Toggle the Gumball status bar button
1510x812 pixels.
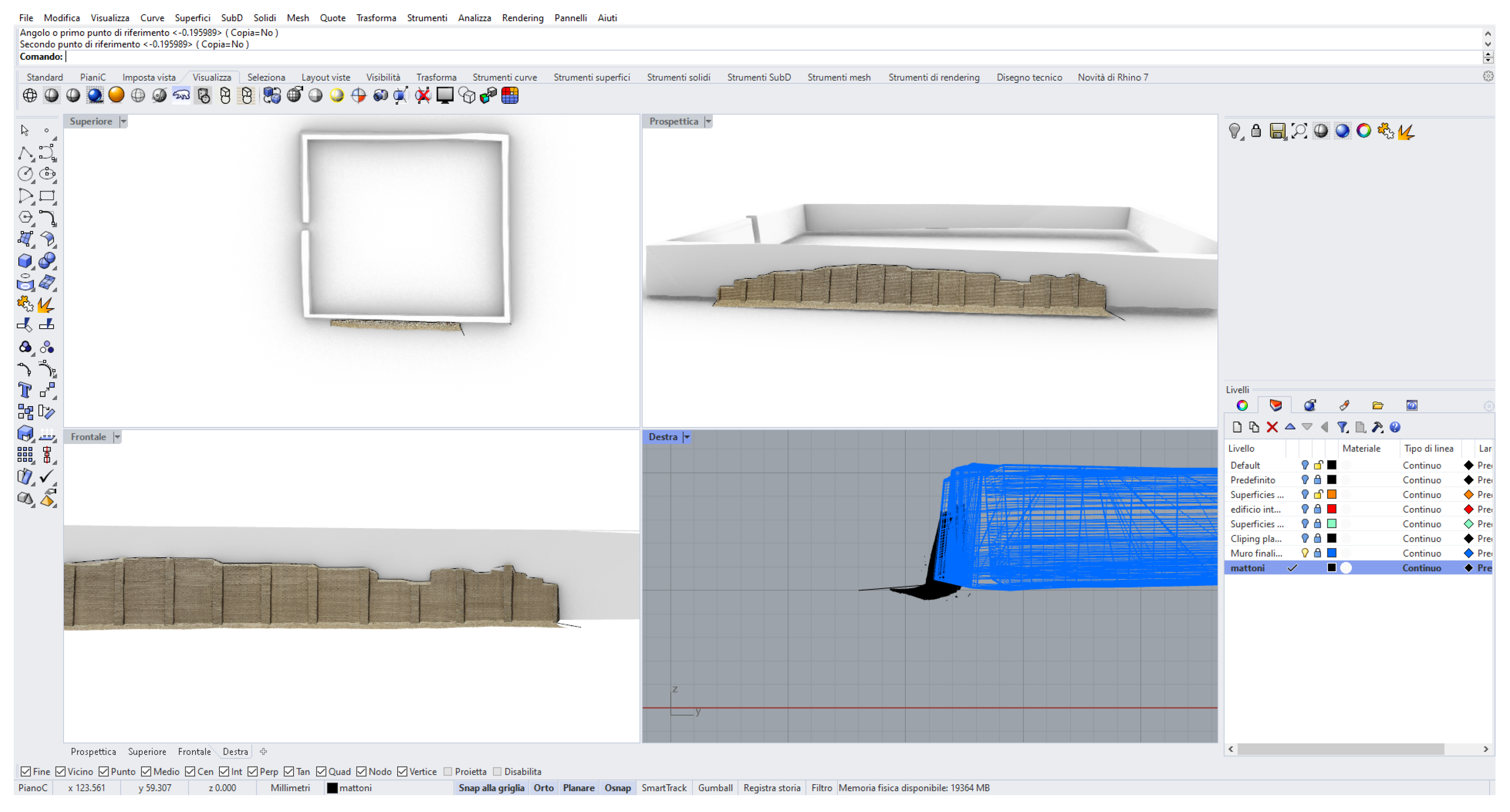[715, 788]
